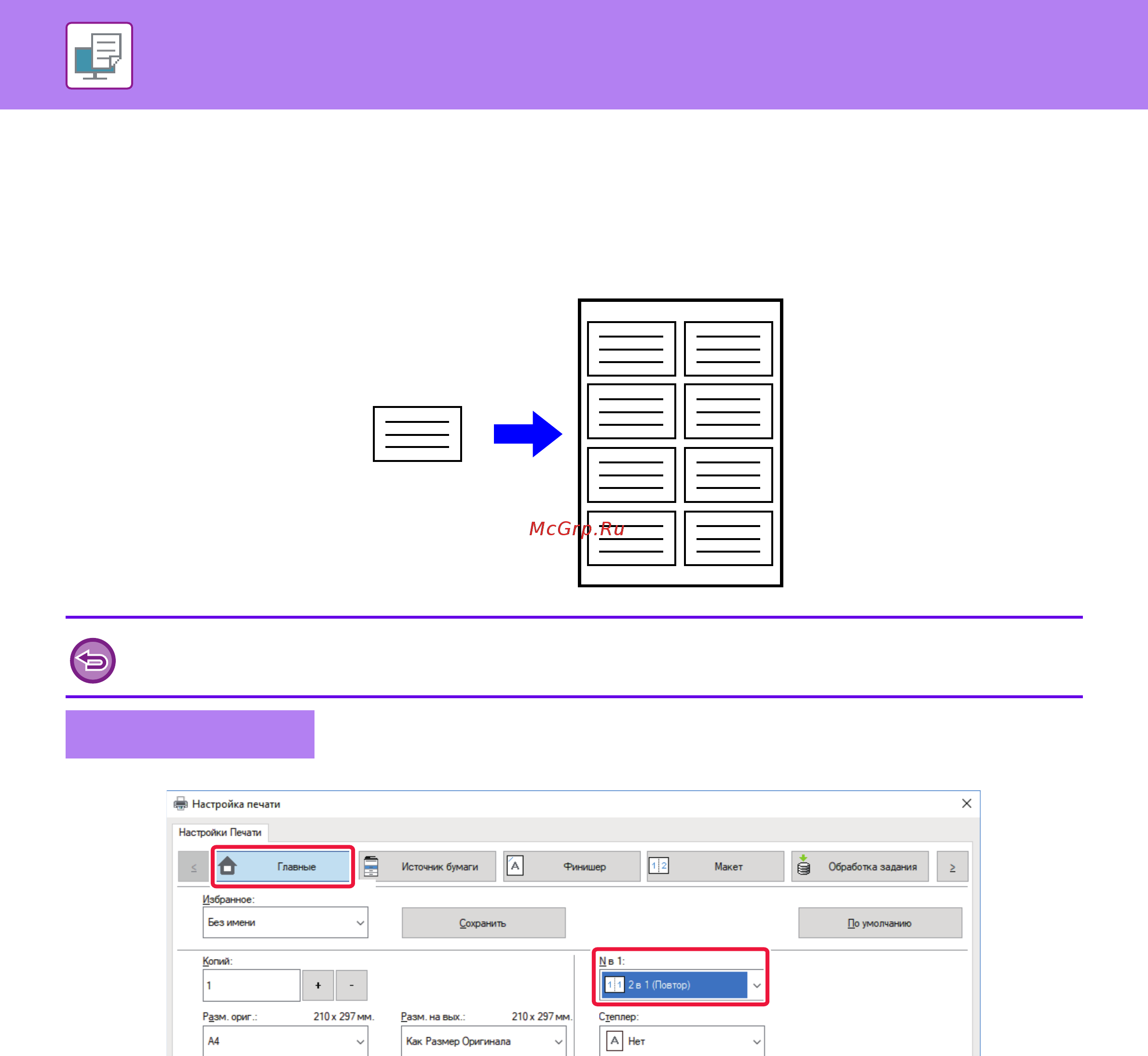Click the Макет layout icon
Screen dimensions: 1148x1056
(x=658, y=866)
